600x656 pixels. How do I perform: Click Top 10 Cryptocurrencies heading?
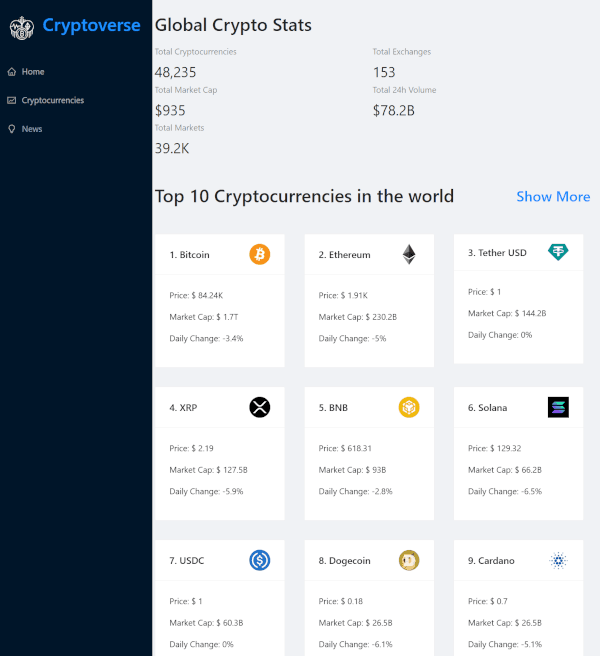[x=304, y=197]
